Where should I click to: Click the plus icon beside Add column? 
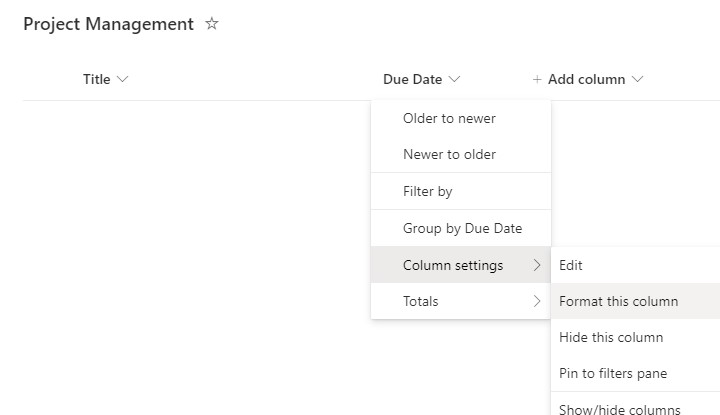tap(537, 80)
